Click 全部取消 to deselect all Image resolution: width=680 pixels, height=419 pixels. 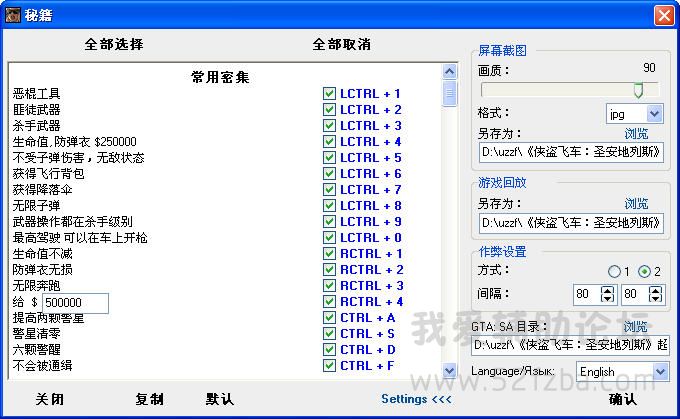[341, 44]
